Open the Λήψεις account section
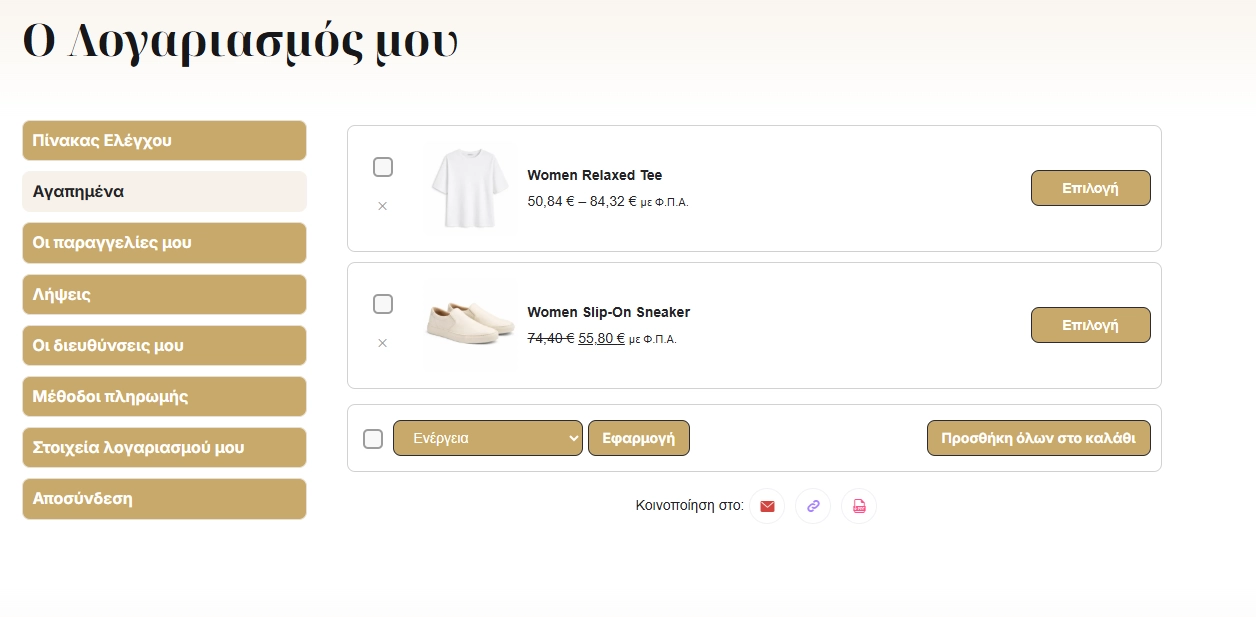 click(164, 294)
